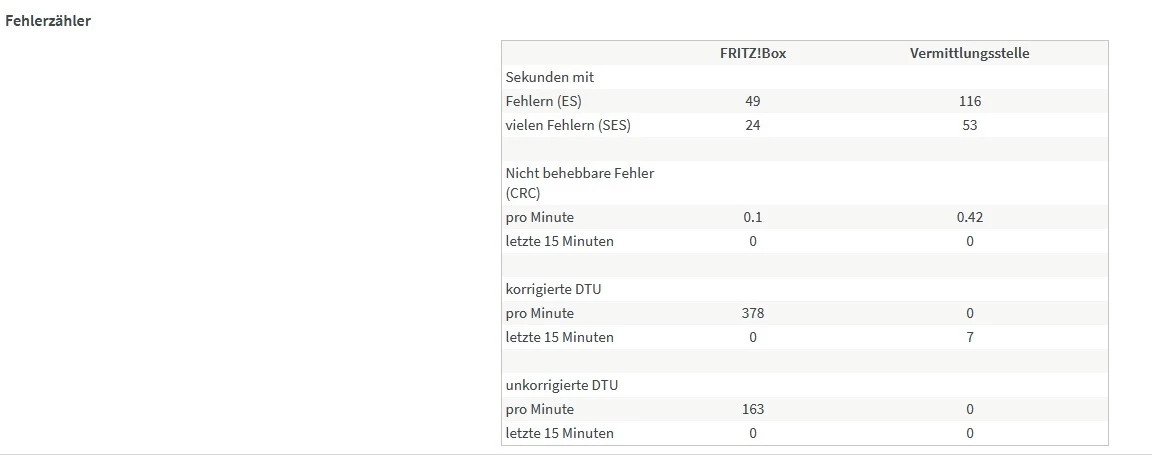This screenshot has height=455, width=1158.
Task: Select Vermittlungsstelle SES value 53
Action: pos(969,125)
